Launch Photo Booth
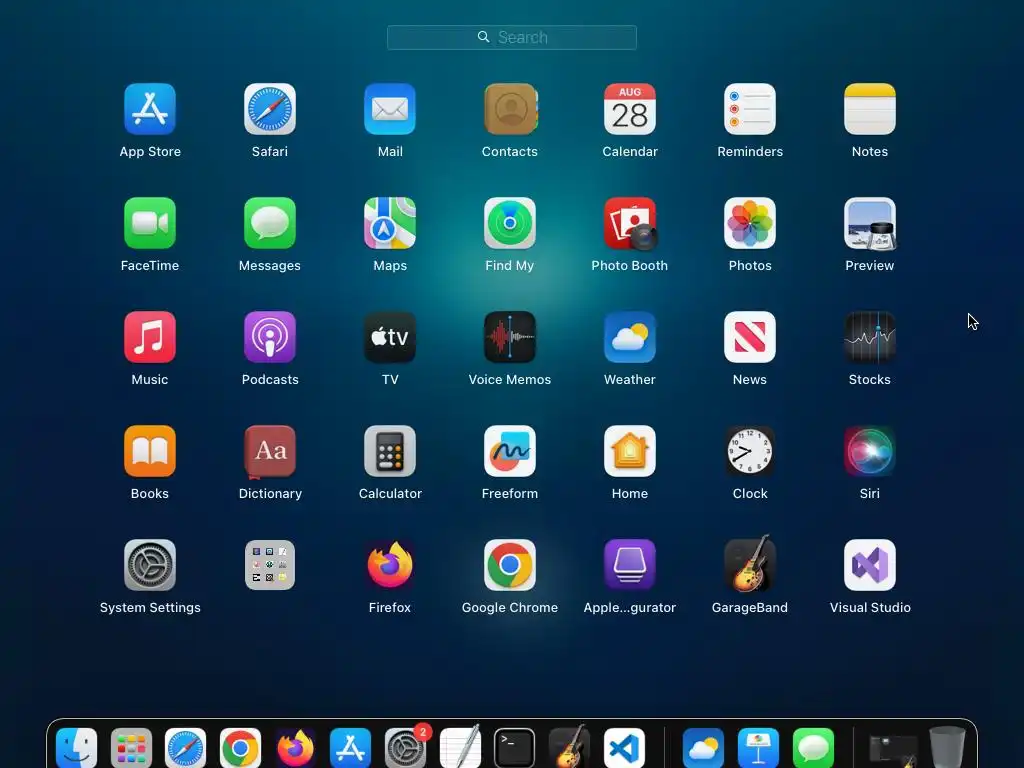The height and width of the screenshot is (768, 1024). click(x=630, y=223)
